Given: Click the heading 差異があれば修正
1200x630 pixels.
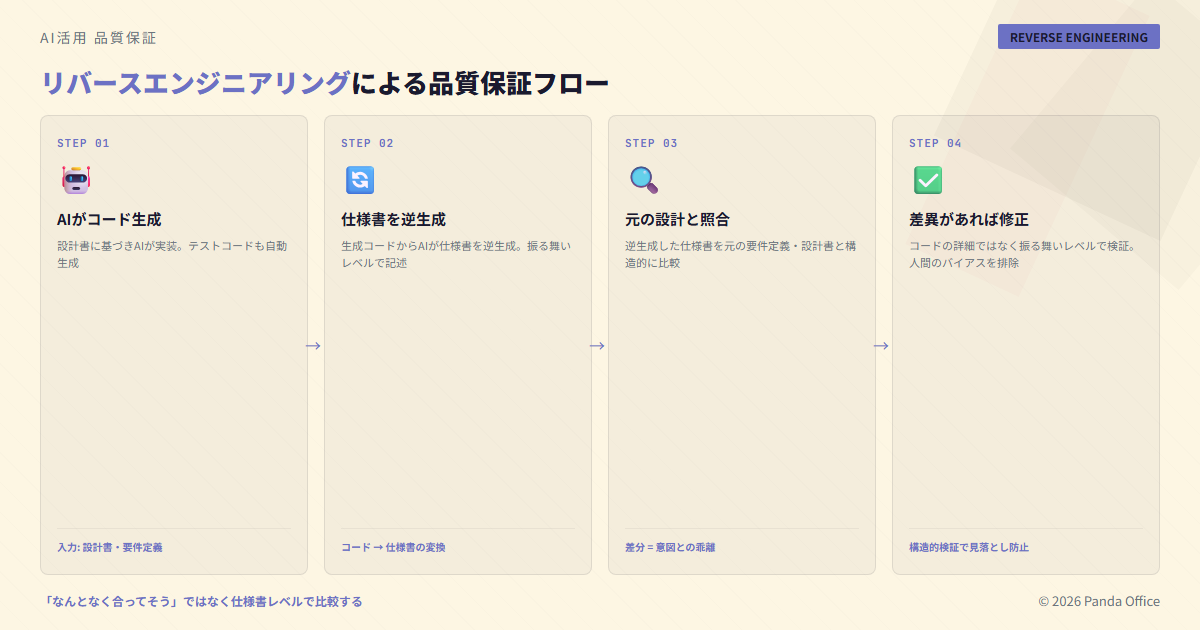Looking at the screenshot, I should (968, 219).
